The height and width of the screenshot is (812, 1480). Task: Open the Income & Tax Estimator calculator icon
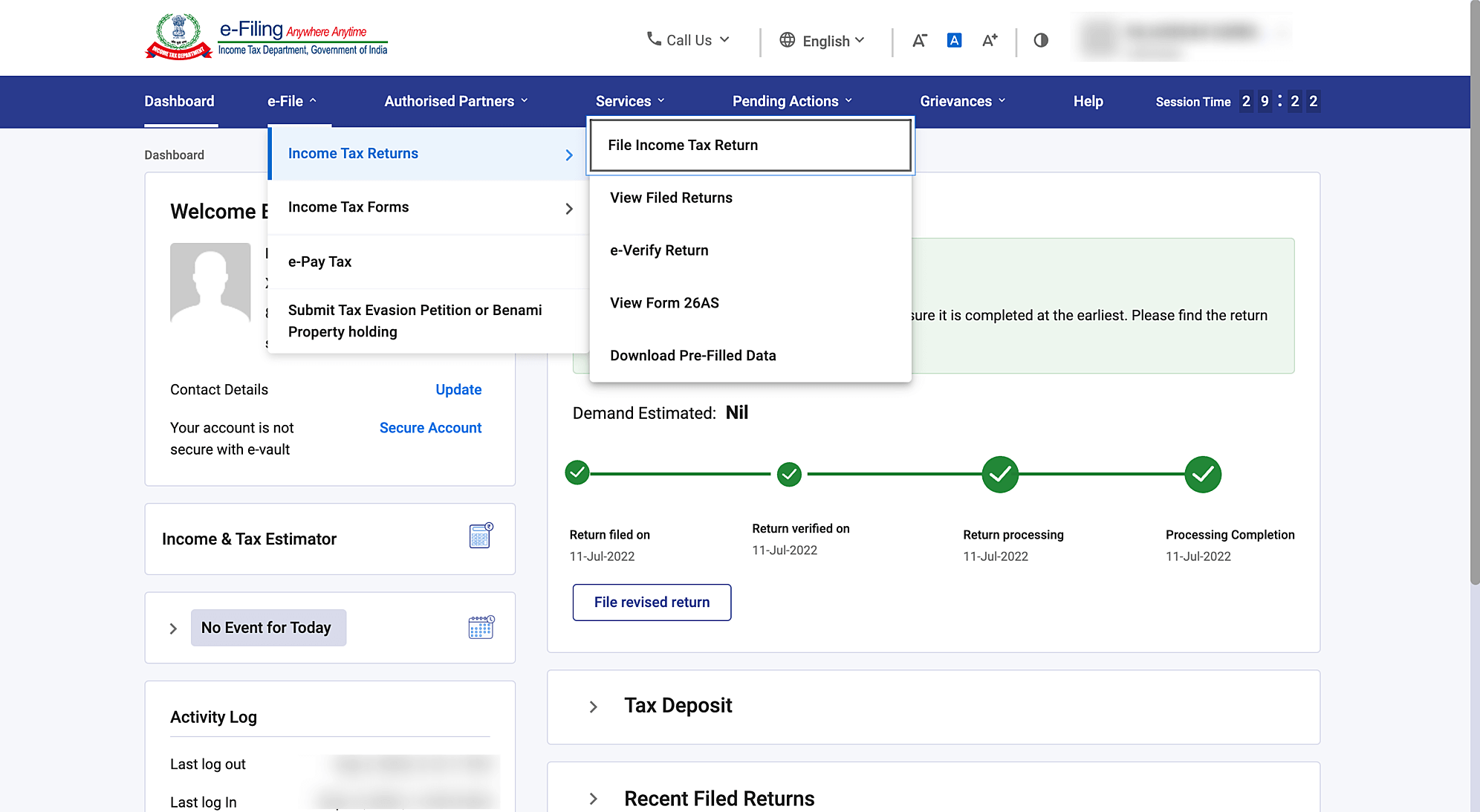[x=481, y=536]
